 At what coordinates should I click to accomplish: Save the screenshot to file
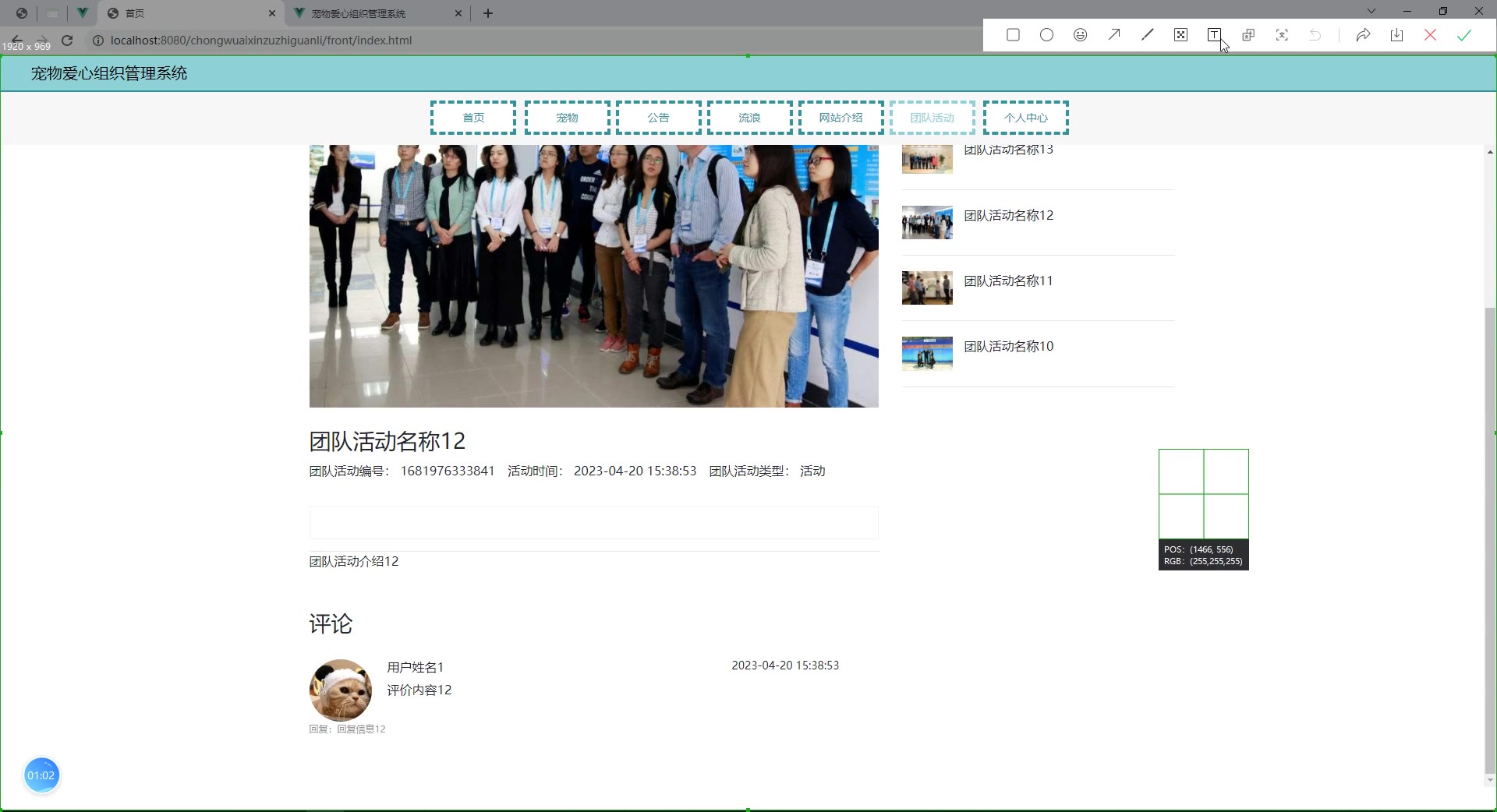(1396, 35)
